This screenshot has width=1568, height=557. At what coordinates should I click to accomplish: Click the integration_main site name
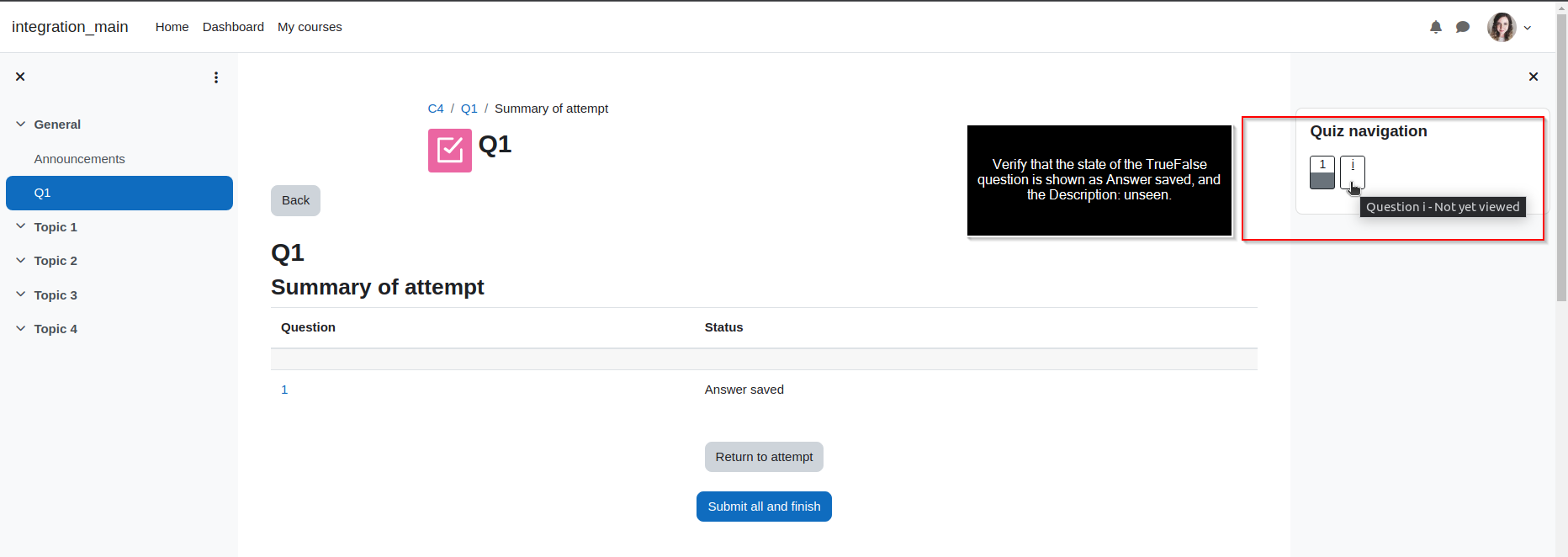(x=70, y=27)
